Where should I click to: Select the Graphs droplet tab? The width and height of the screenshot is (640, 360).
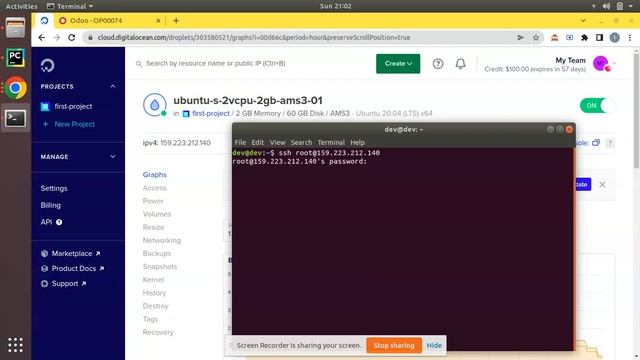point(155,175)
